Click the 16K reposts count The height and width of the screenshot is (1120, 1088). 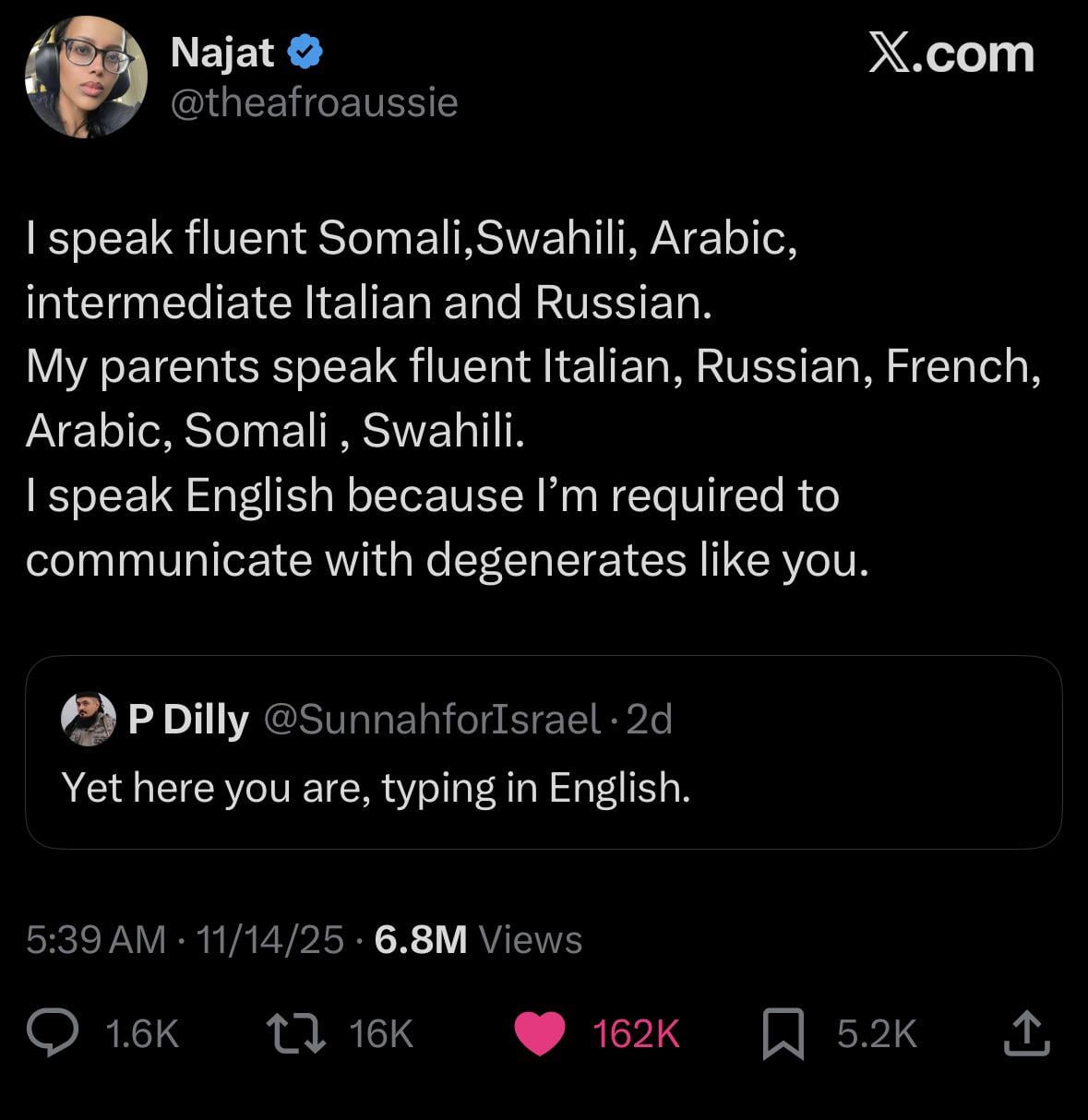click(x=381, y=1033)
